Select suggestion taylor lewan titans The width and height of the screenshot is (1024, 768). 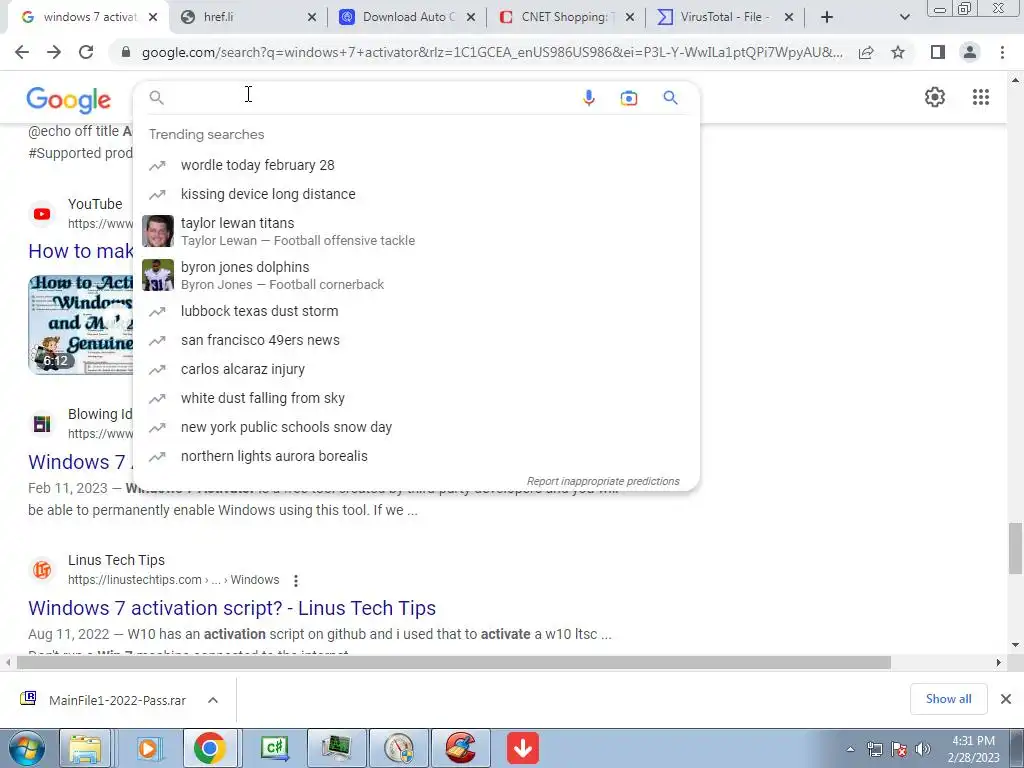(x=416, y=231)
